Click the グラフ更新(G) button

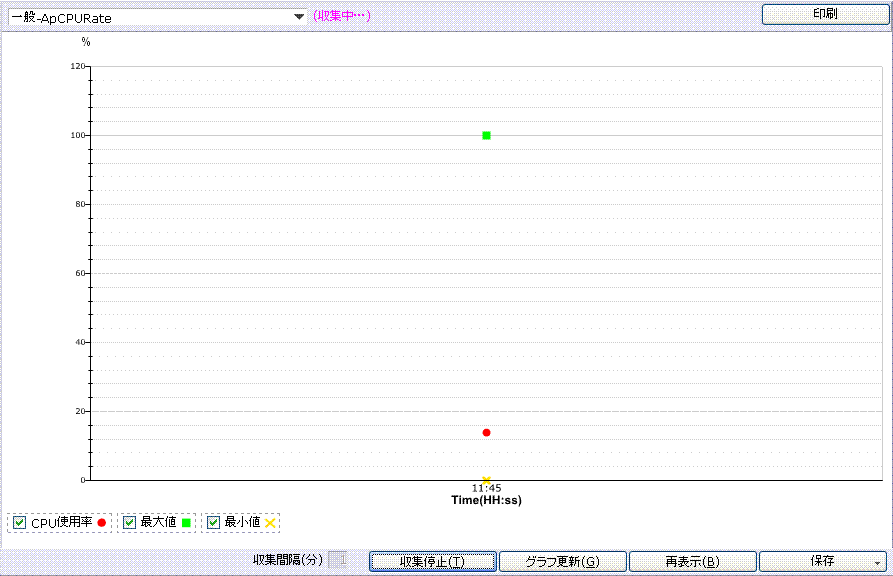click(563, 561)
